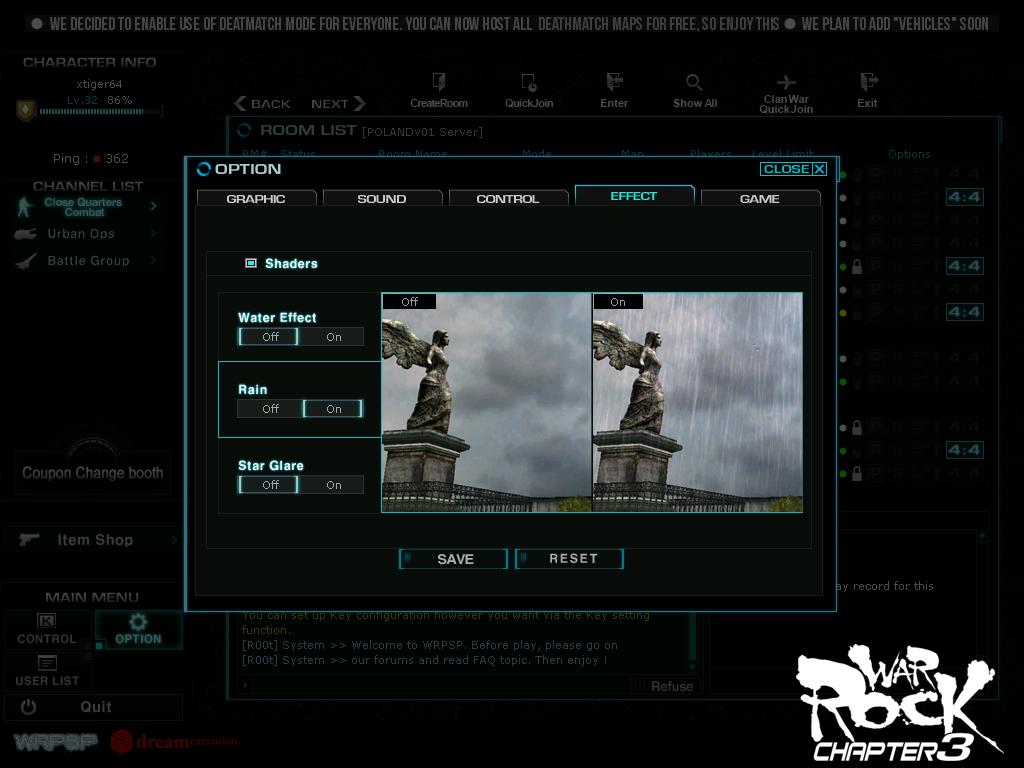Click the RESET button
The height and width of the screenshot is (768, 1024).
[x=569, y=559]
